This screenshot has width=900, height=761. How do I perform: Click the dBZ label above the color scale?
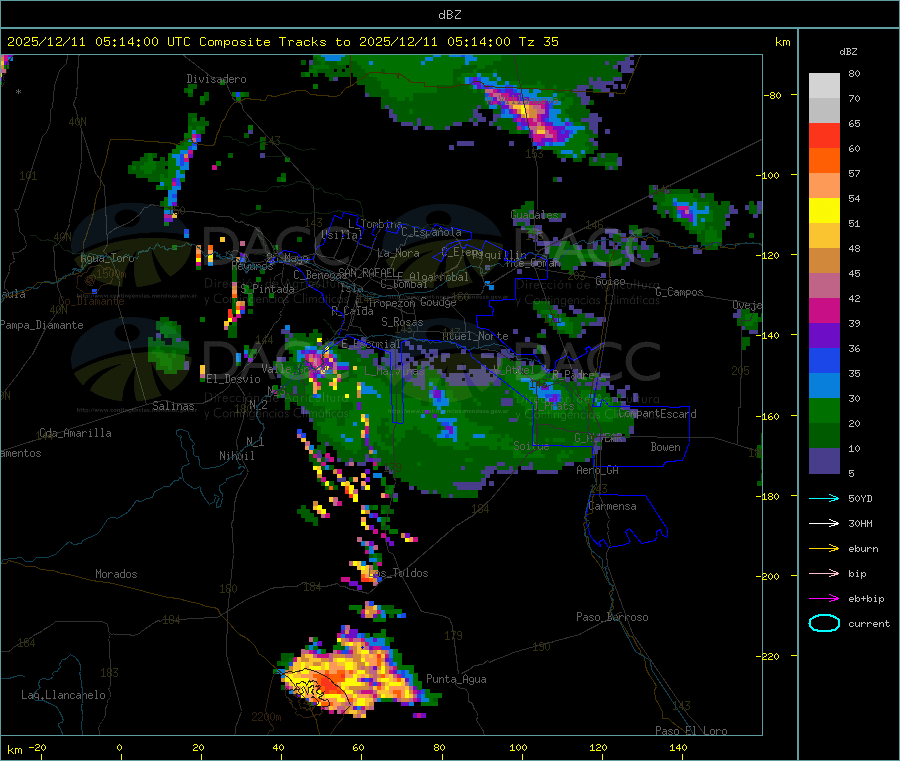click(848, 52)
